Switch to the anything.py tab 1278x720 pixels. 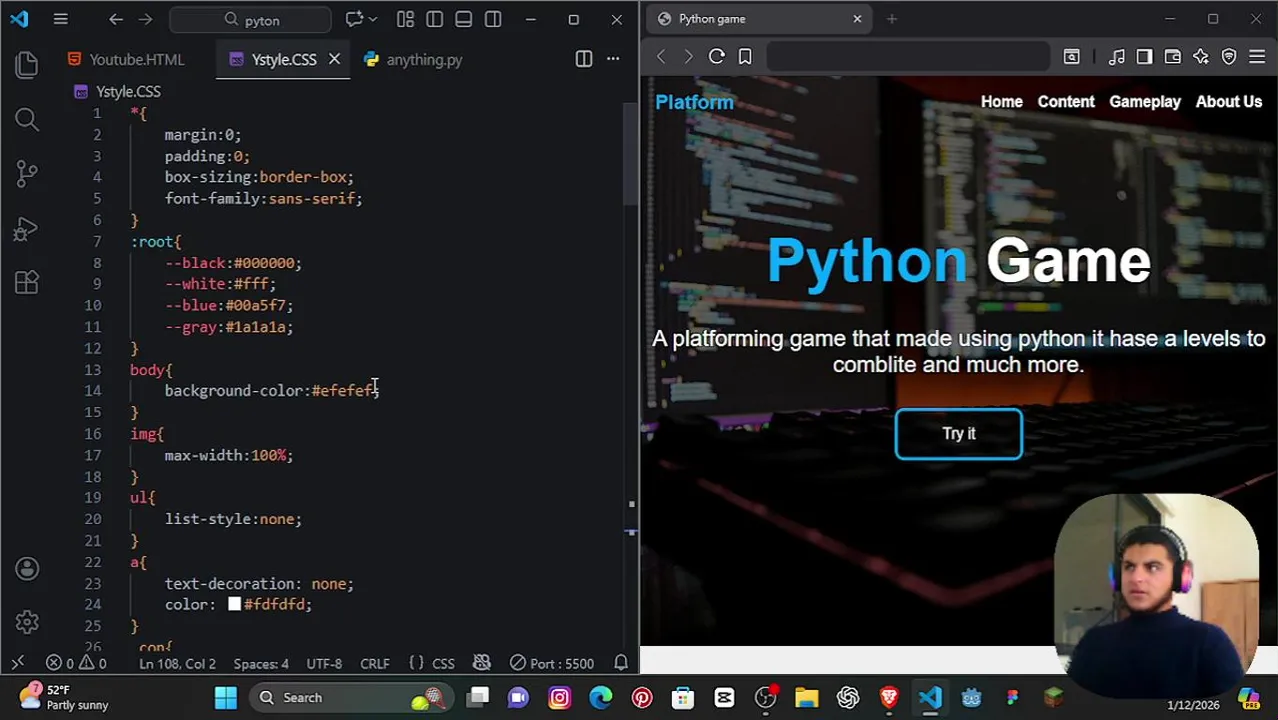click(413, 59)
